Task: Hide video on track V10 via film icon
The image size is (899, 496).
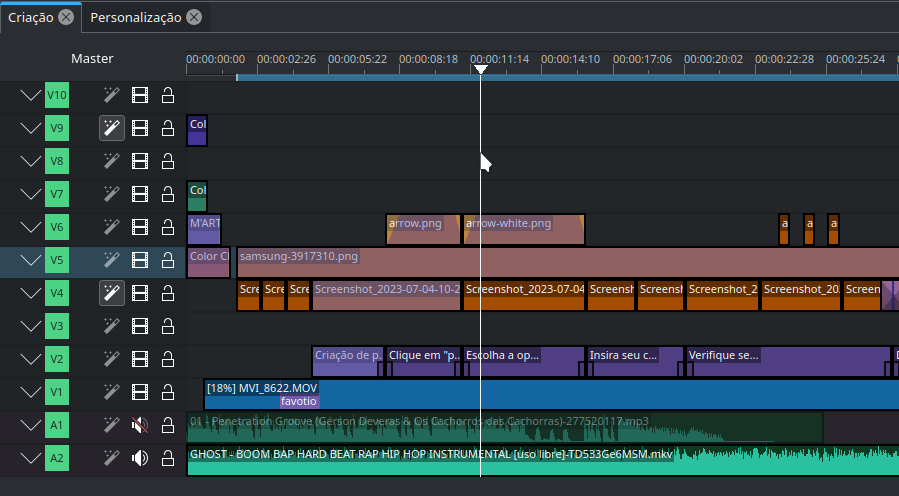Action: coord(140,95)
